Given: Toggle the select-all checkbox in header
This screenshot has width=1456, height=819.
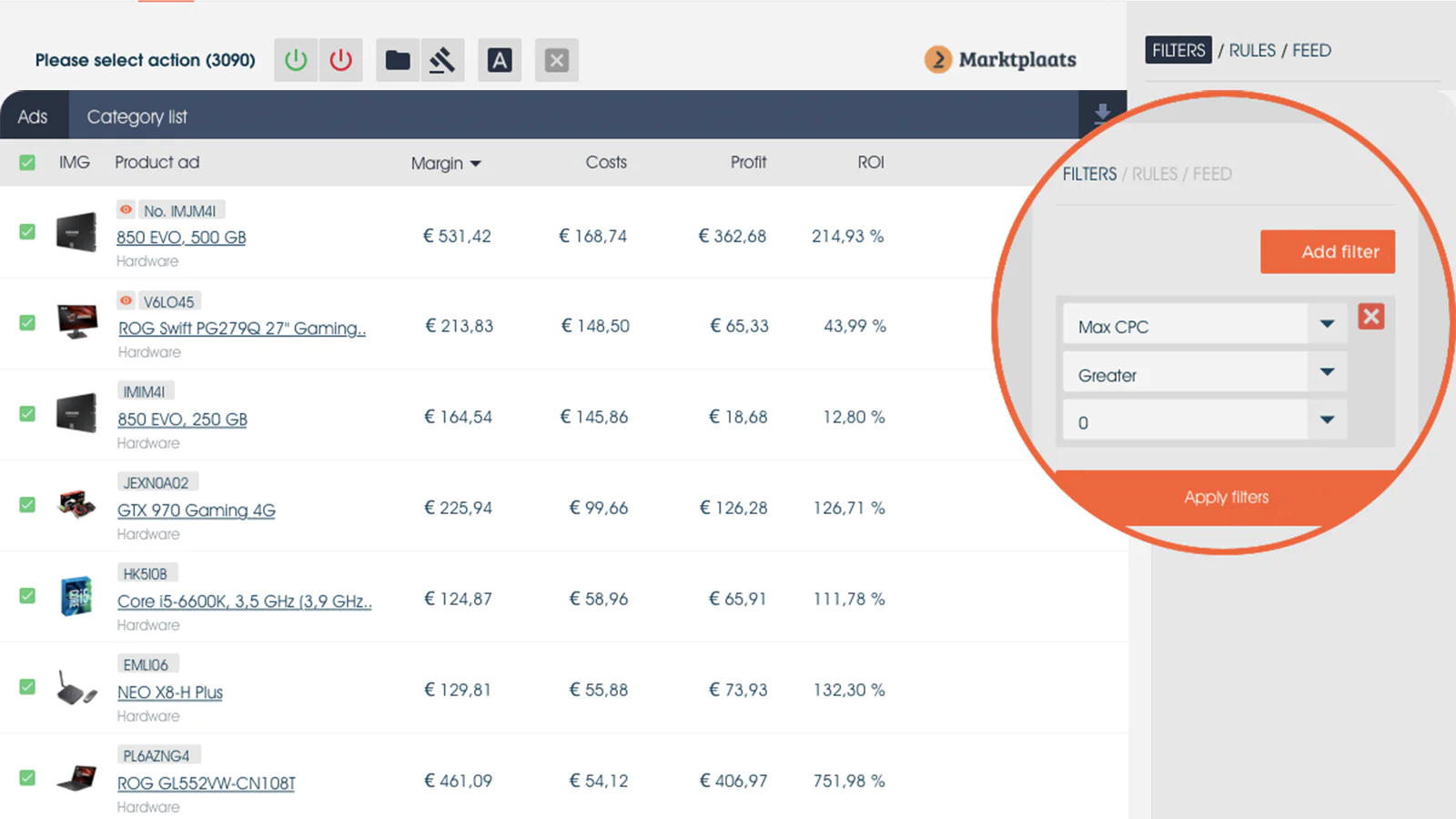Looking at the screenshot, I should 27,163.
